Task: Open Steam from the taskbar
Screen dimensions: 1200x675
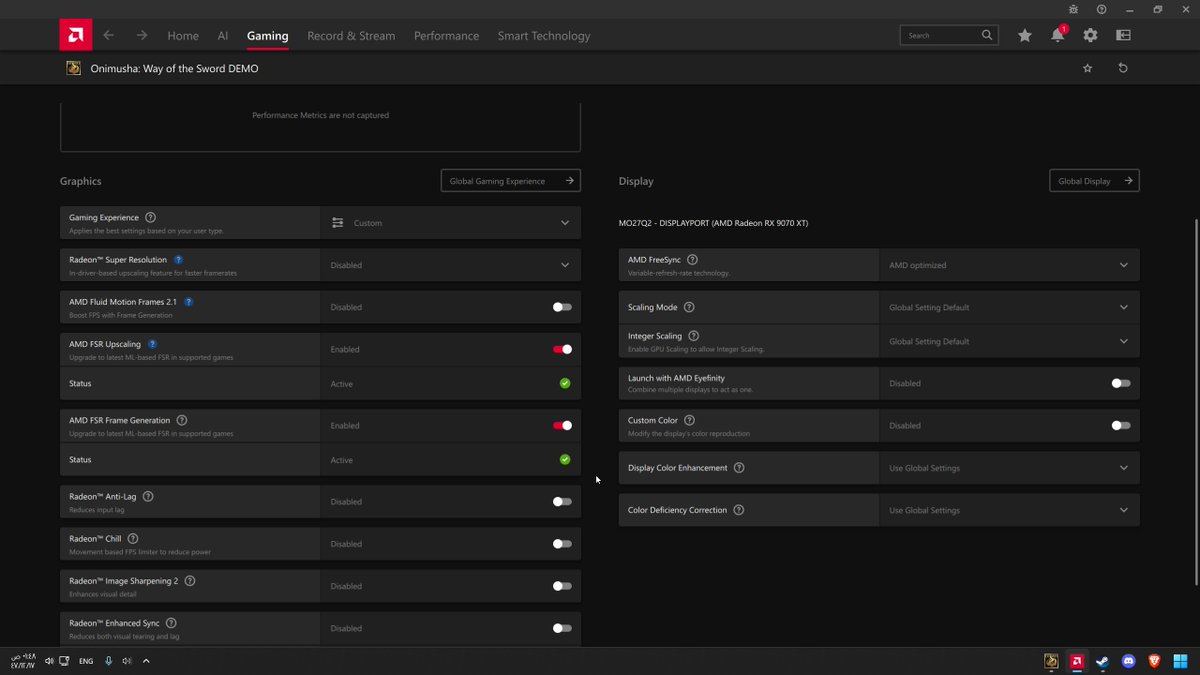Action: pyautogui.click(x=1103, y=661)
